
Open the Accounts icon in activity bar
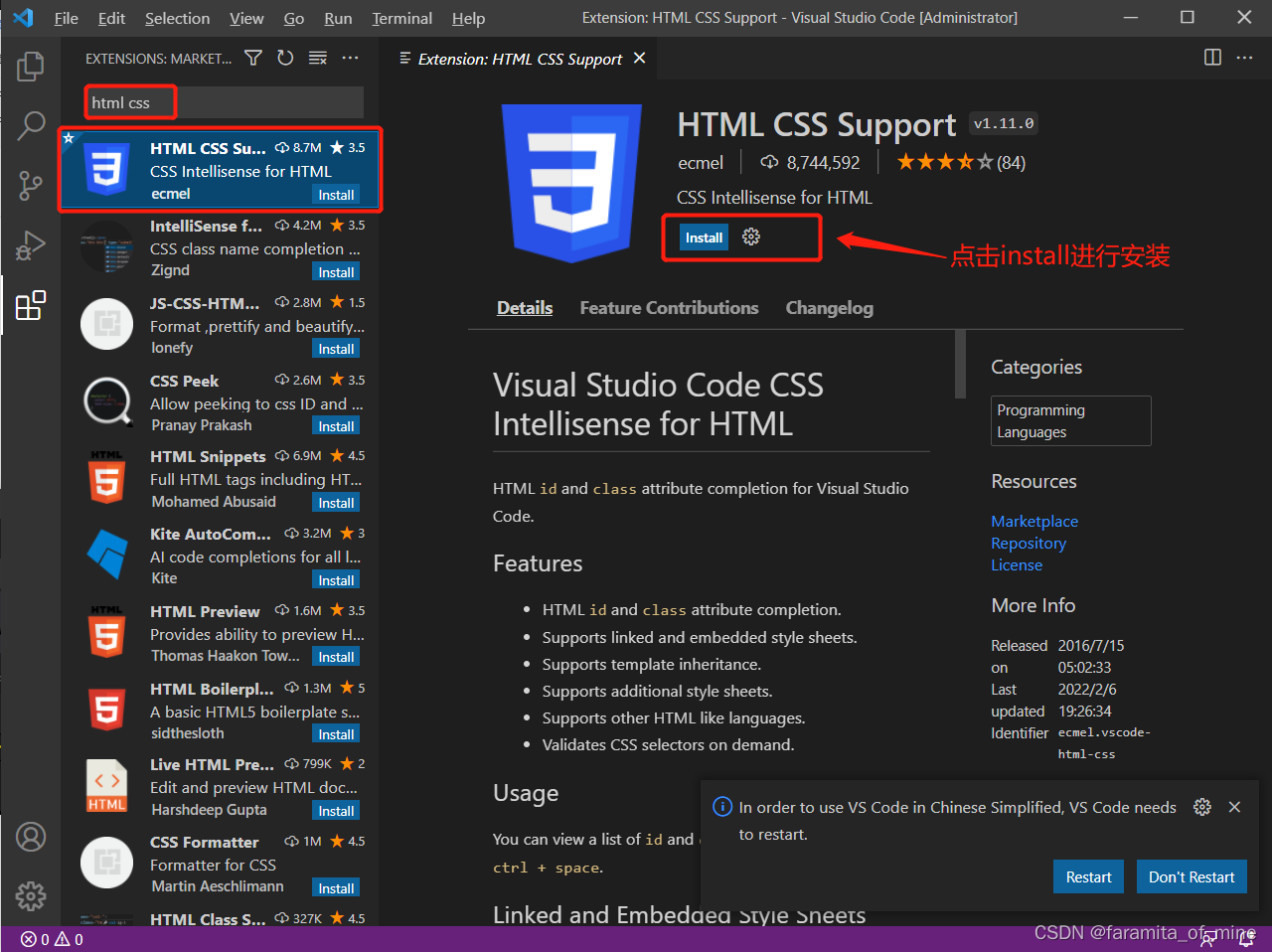click(31, 837)
